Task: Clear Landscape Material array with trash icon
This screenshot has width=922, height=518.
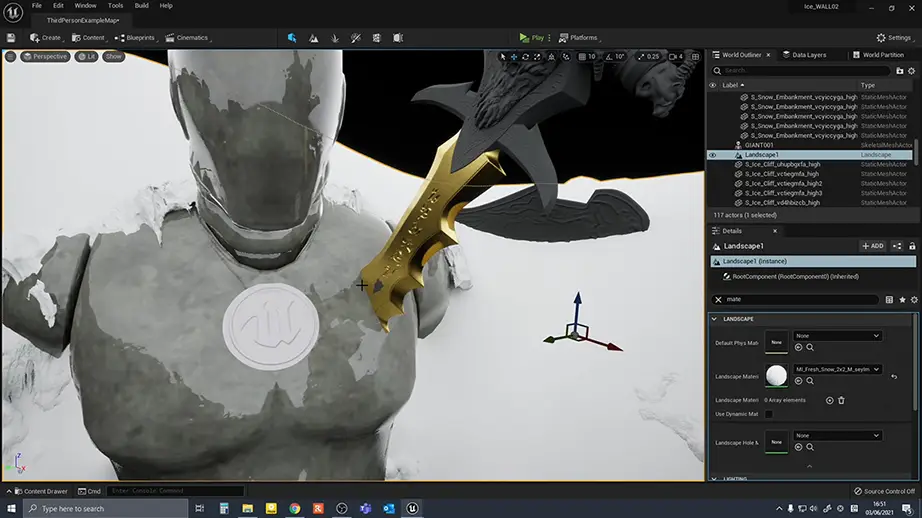Action: [x=841, y=400]
